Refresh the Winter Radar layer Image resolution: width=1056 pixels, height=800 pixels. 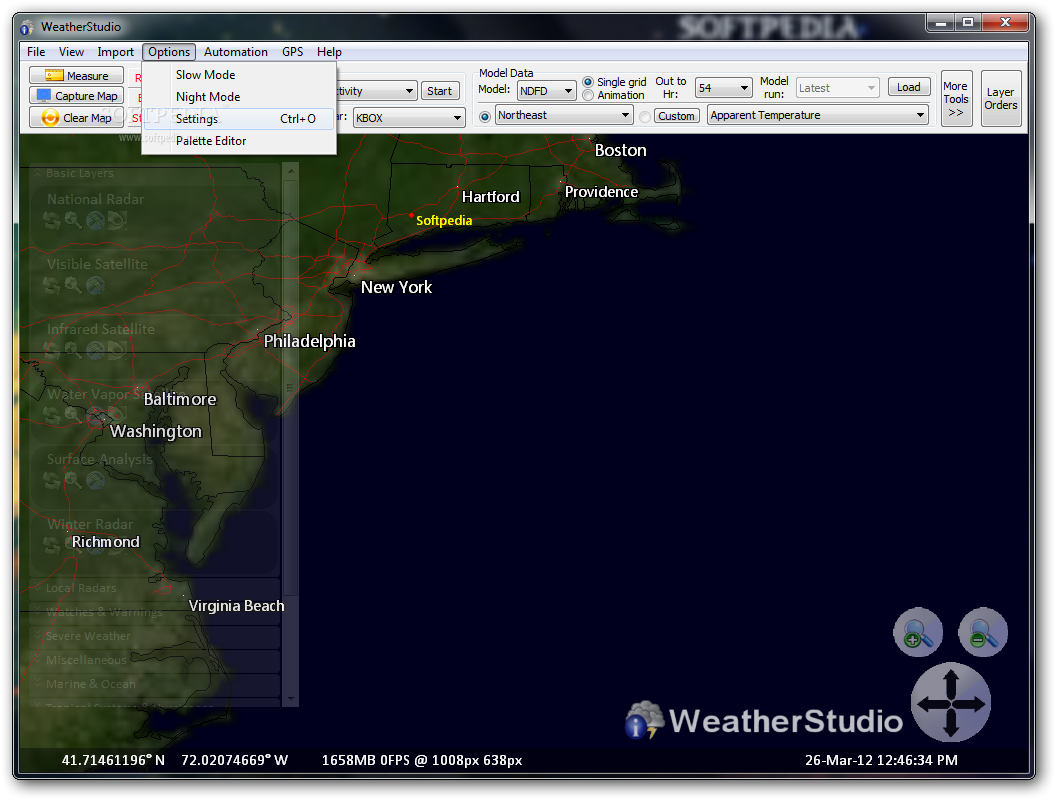coord(51,545)
